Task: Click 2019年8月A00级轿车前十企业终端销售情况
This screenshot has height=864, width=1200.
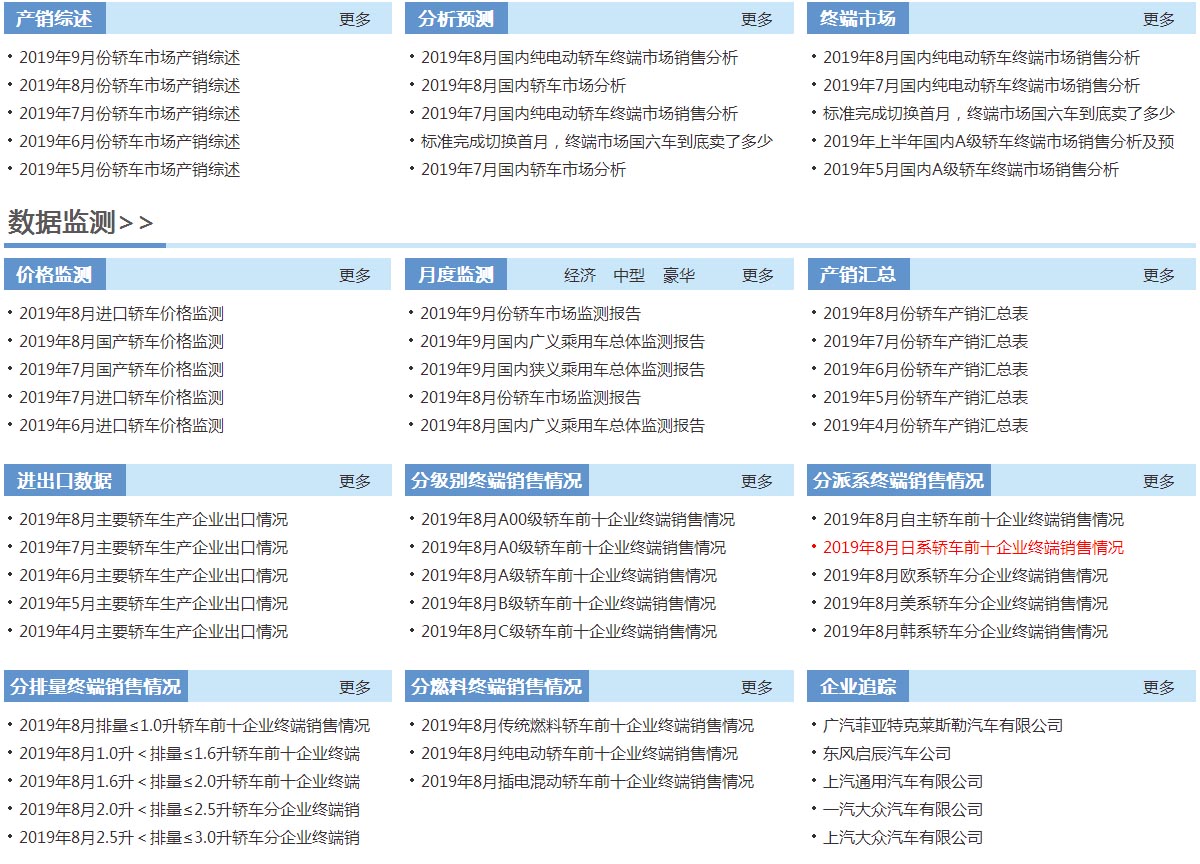Action: pyautogui.click(x=577, y=520)
